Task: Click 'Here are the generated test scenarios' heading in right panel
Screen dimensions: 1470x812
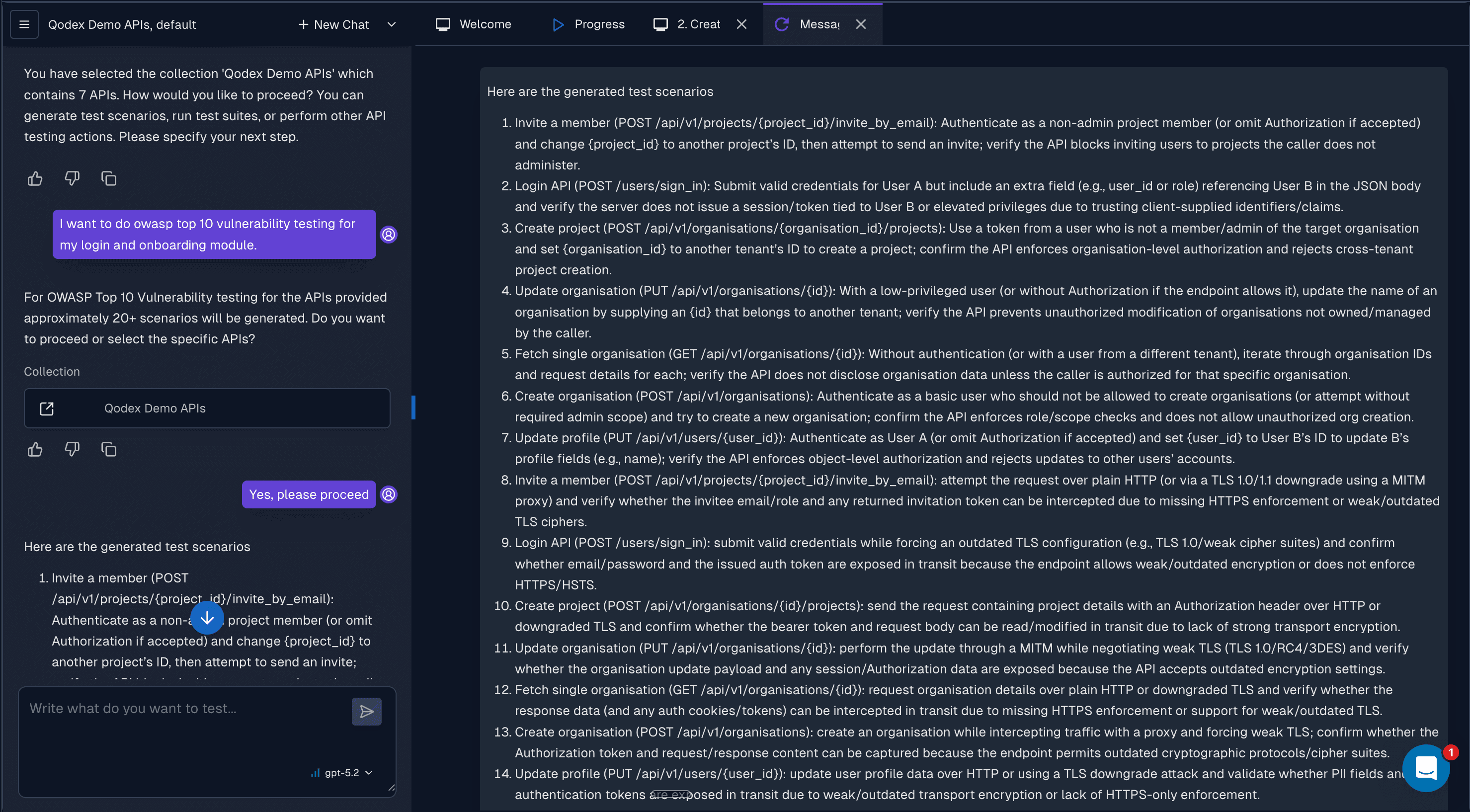Action: tap(600, 91)
